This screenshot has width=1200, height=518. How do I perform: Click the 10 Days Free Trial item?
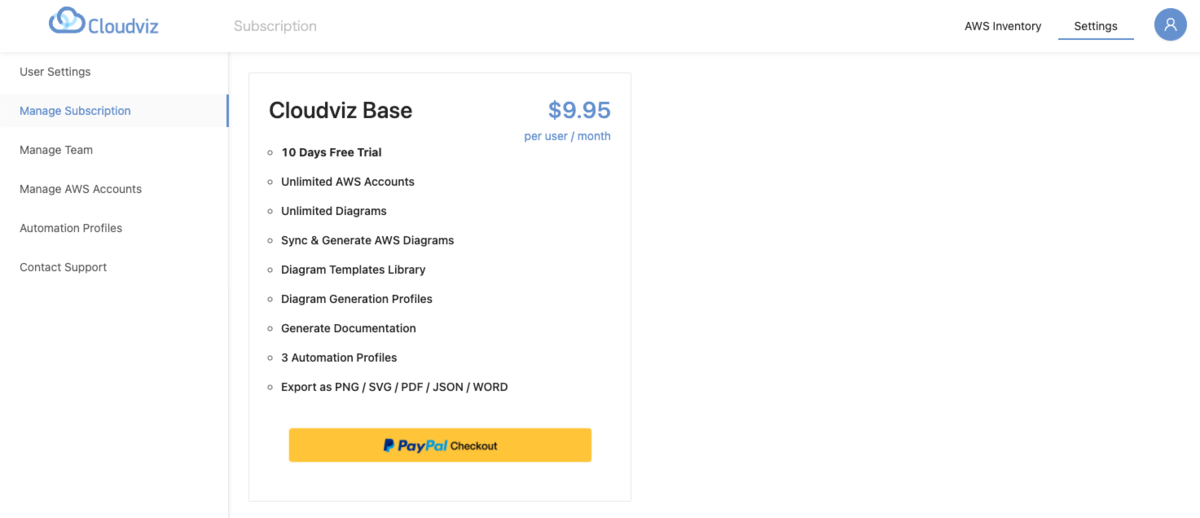(331, 153)
